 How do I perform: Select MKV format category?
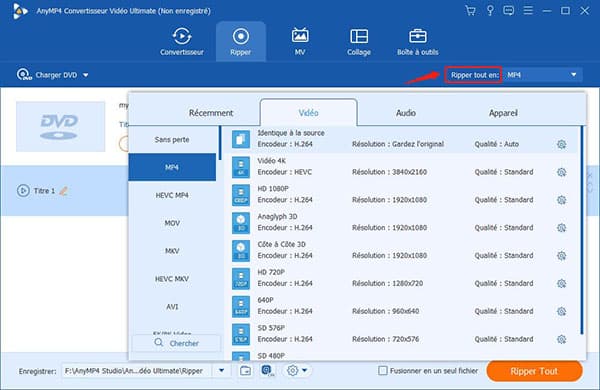click(x=172, y=251)
